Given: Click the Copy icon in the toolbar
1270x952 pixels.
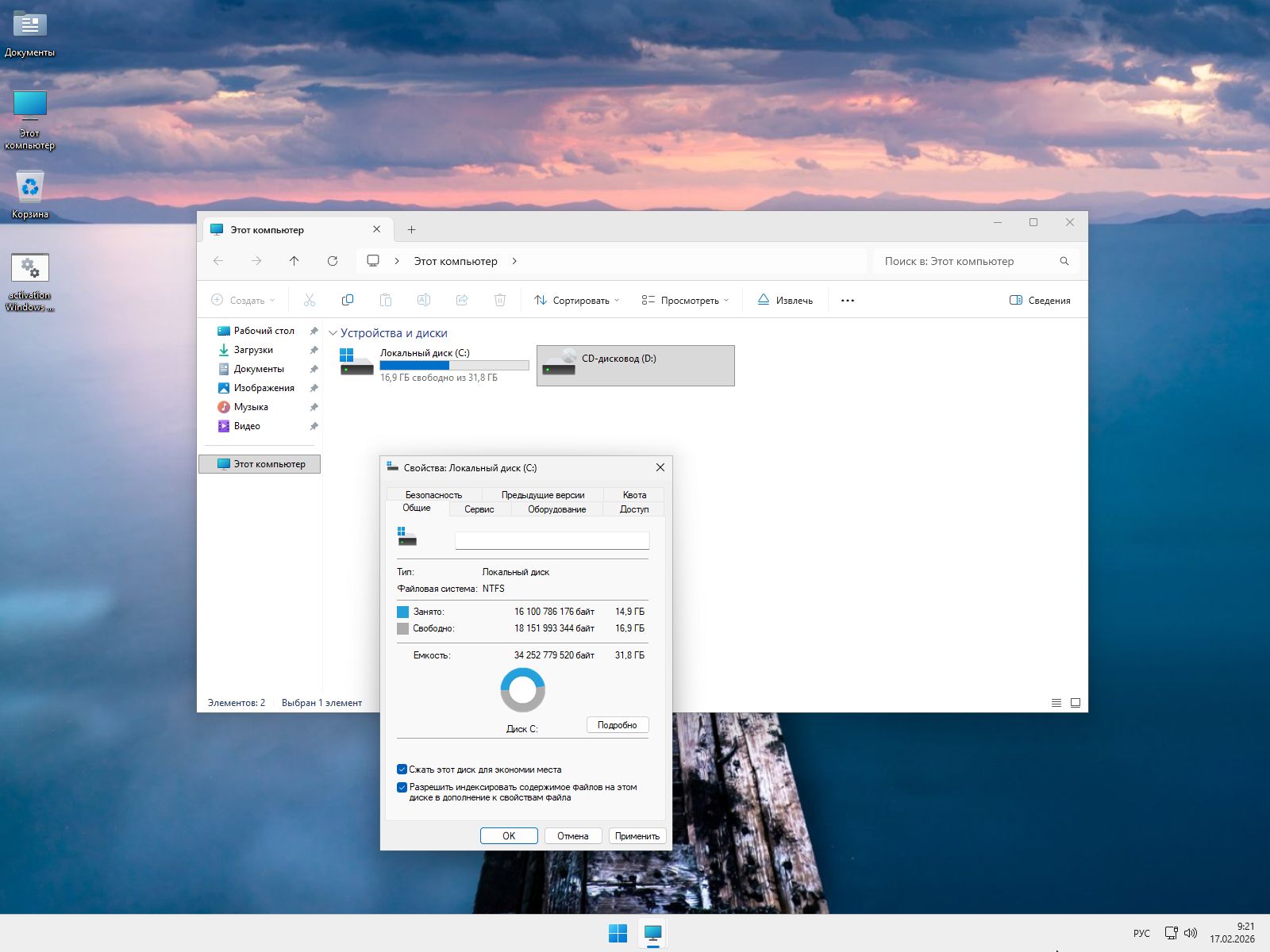Looking at the screenshot, I should pyautogui.click(x=348, y=300).
